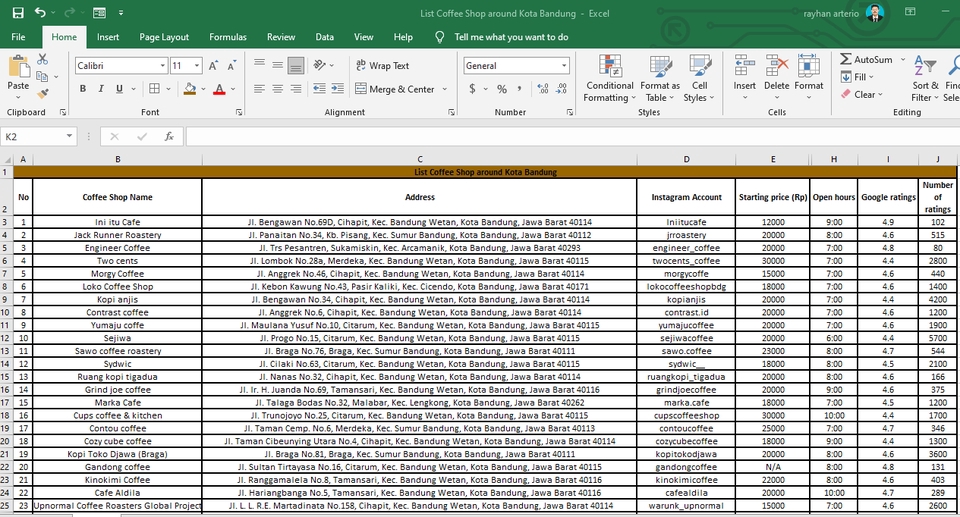Toggle Underline formatting
The width and height of the screenshot is (960, 517).
click(x=119, y=89)
